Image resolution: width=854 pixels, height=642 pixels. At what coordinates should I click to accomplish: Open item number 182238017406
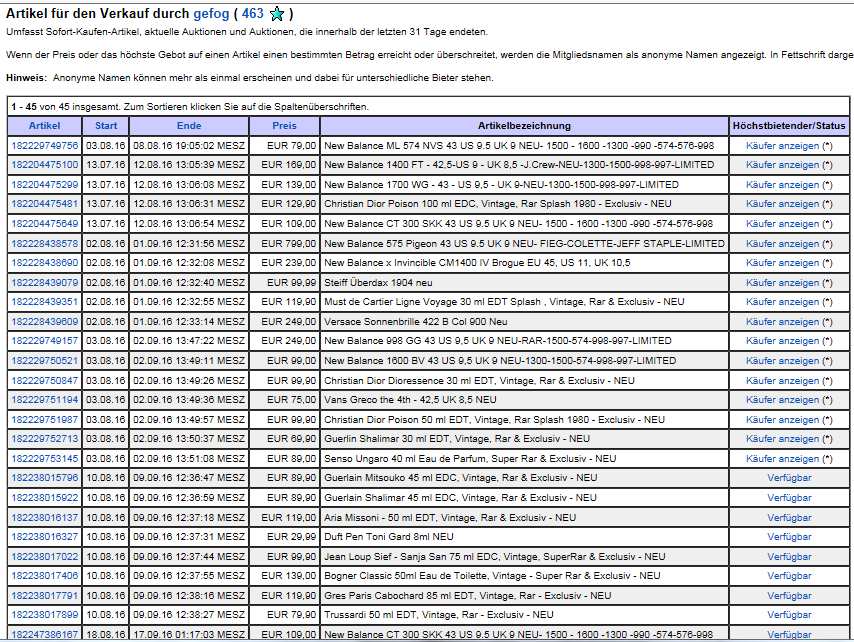(x=45, y=576)
